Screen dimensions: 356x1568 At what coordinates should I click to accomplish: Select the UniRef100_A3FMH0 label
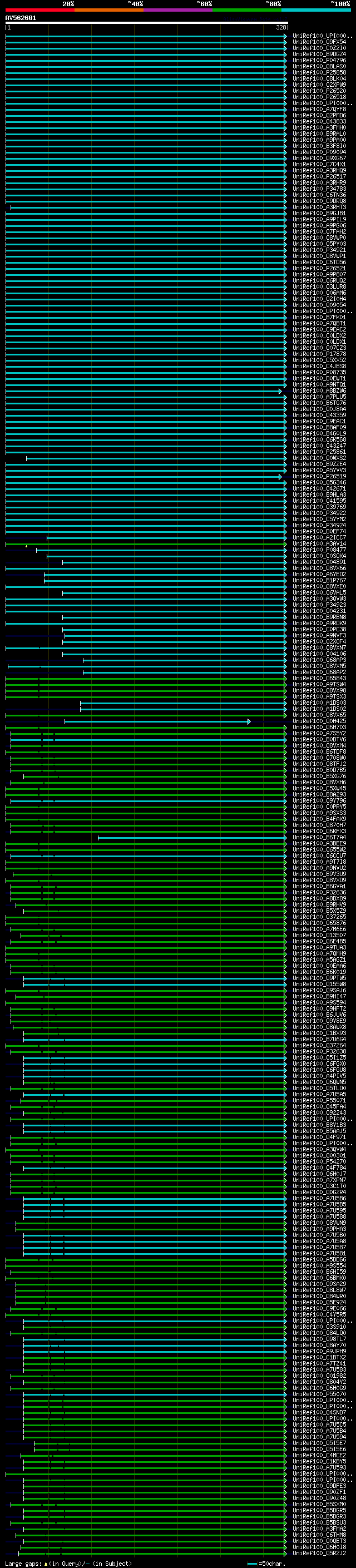[319, 128]
